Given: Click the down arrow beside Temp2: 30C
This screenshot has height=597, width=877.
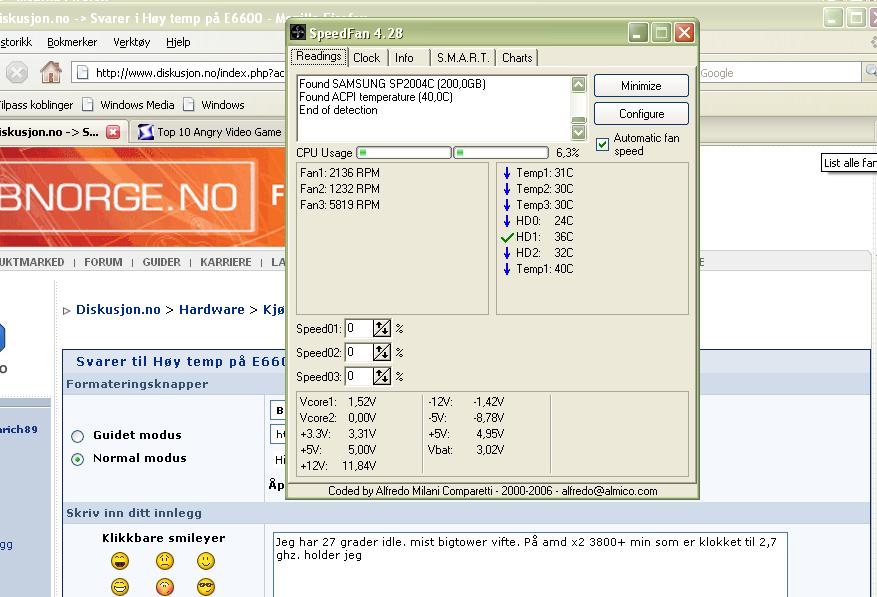Looking at the screenshot, I should (507, 189).
